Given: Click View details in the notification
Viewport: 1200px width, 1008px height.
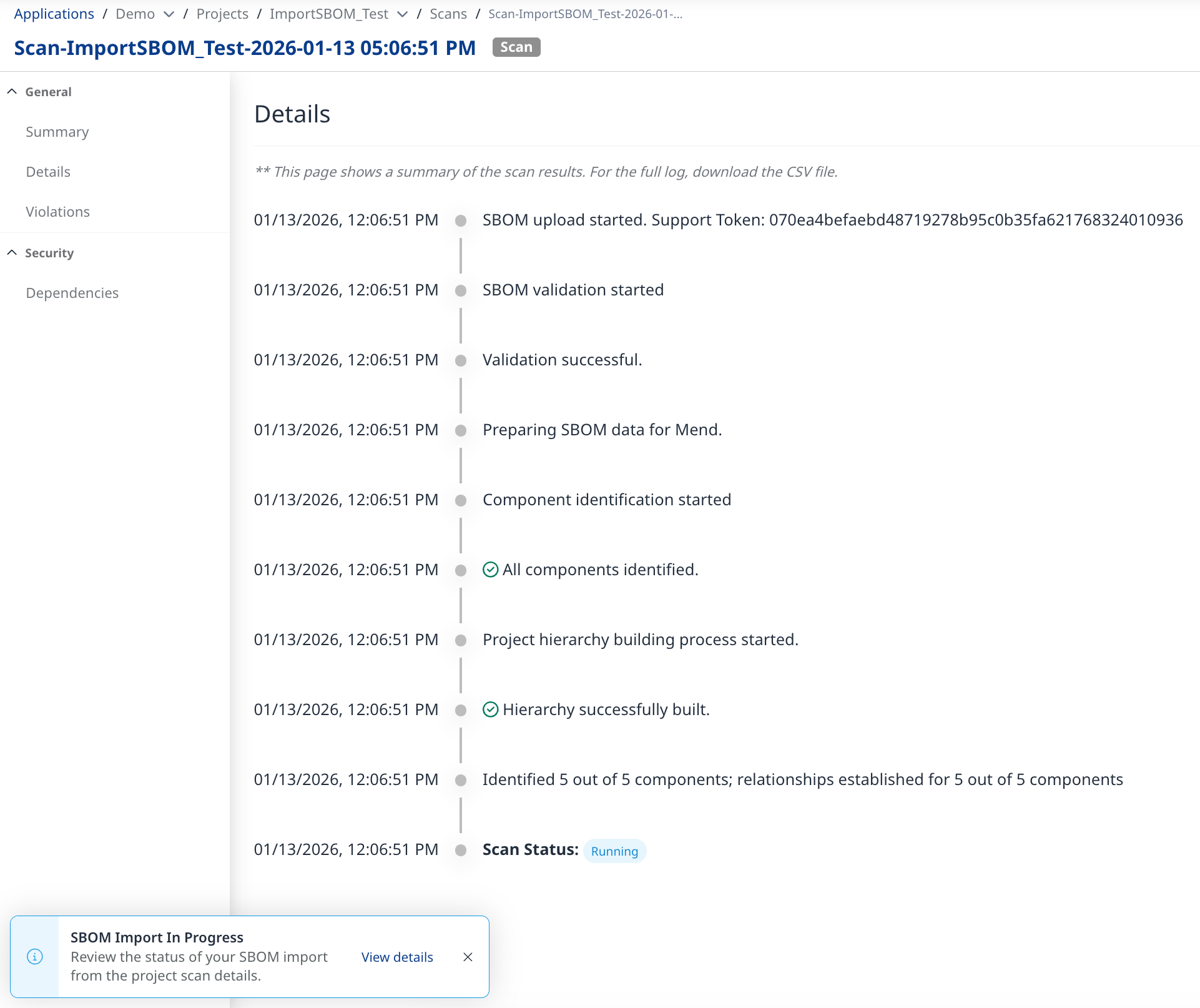Looking at the screenshot, I should [397, 957].
